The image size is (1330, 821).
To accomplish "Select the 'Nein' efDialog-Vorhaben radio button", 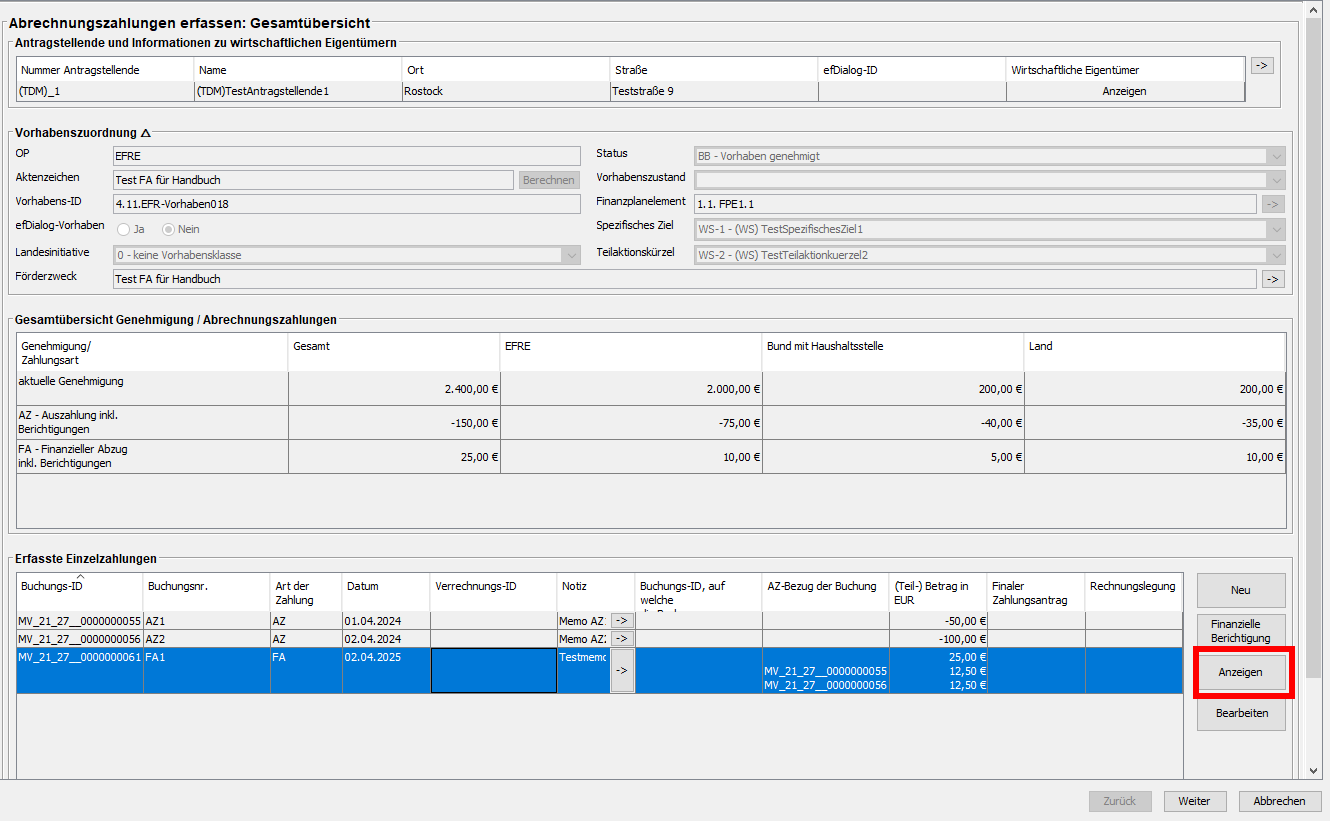I will click(x=167, y=229).
